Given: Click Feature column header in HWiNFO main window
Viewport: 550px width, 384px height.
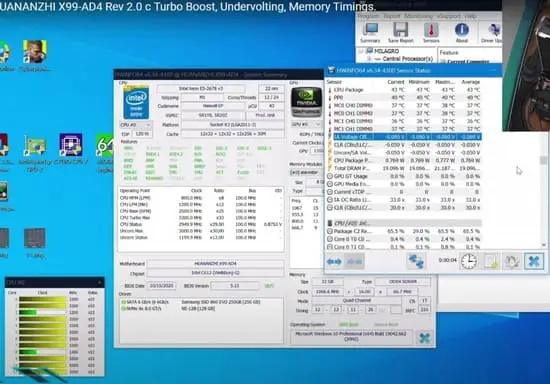Looking at the screenshot, I should point(449,53).
